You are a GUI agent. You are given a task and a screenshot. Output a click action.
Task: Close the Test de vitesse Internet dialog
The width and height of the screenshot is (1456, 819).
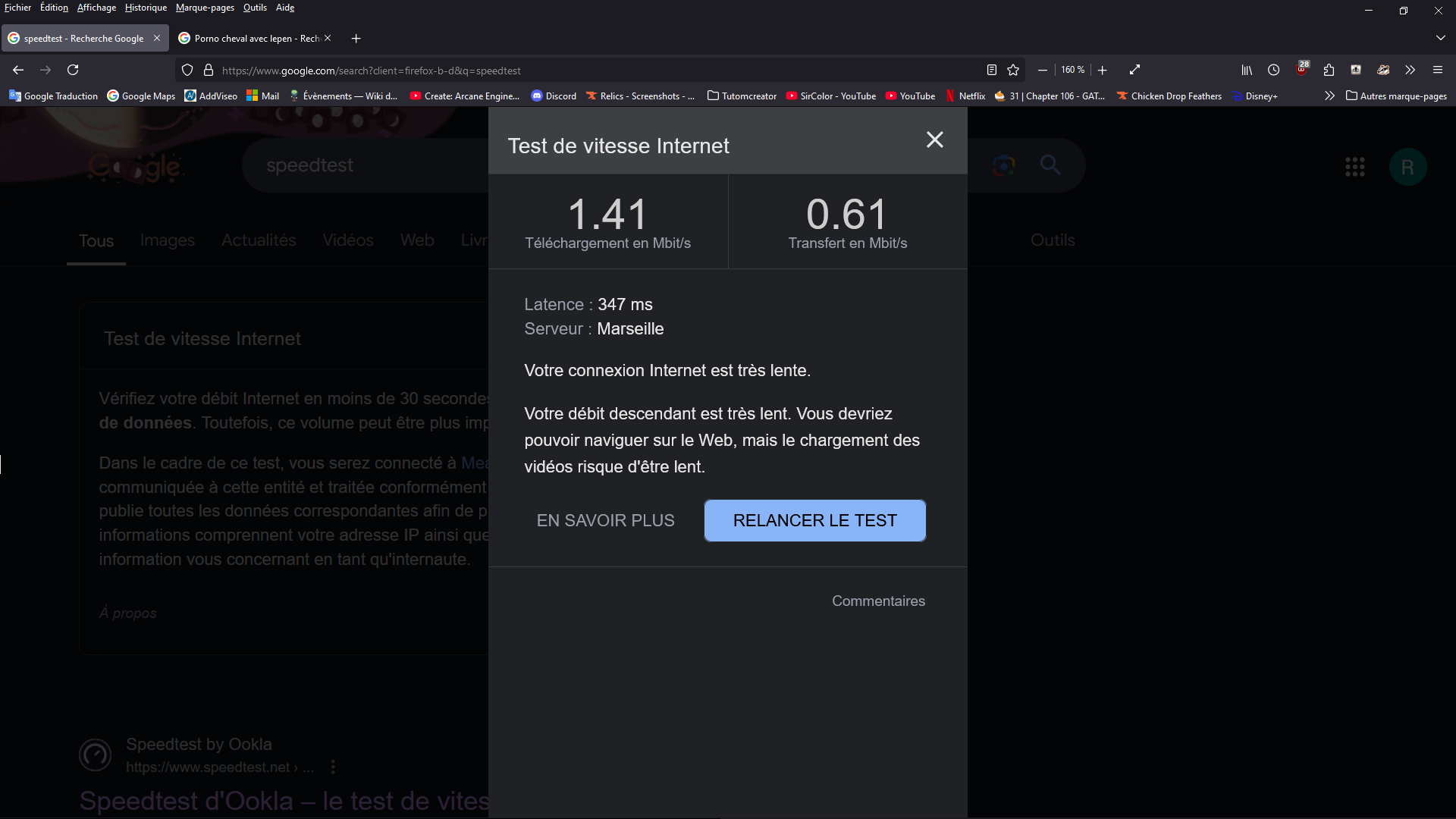(x=934, y=140)
